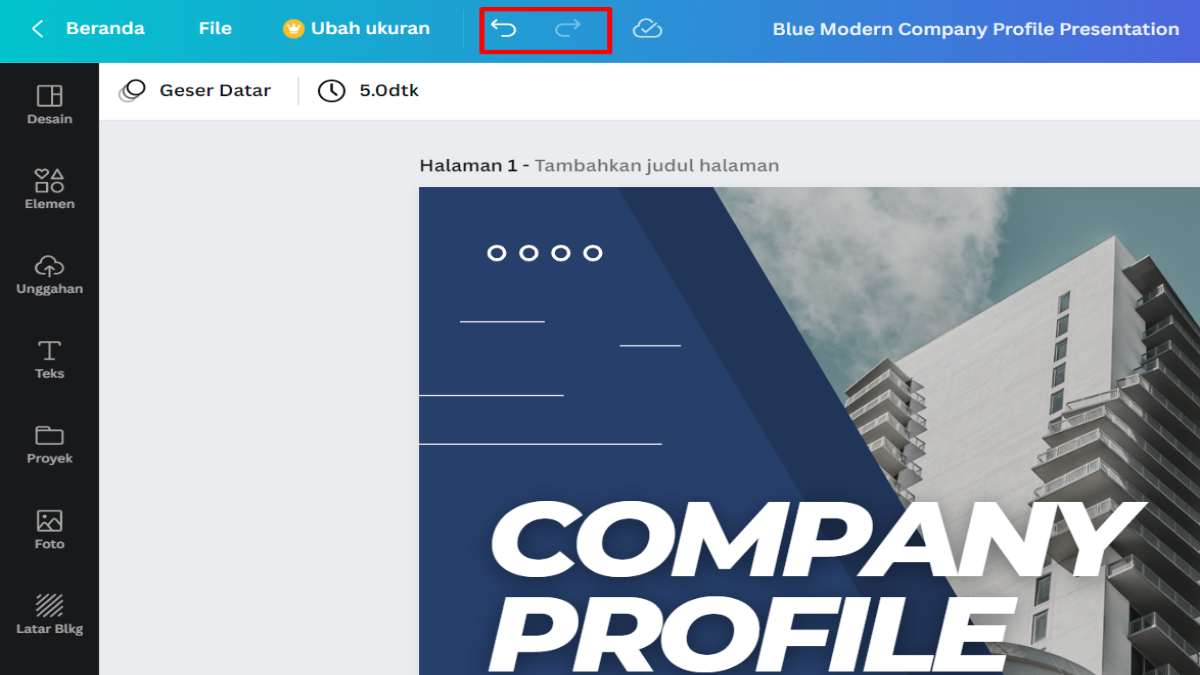Click the redo arrow icon
Image resolution: width=1200 pixels, height=675 pixels.
pyautogui.click(x=568, y=29)
